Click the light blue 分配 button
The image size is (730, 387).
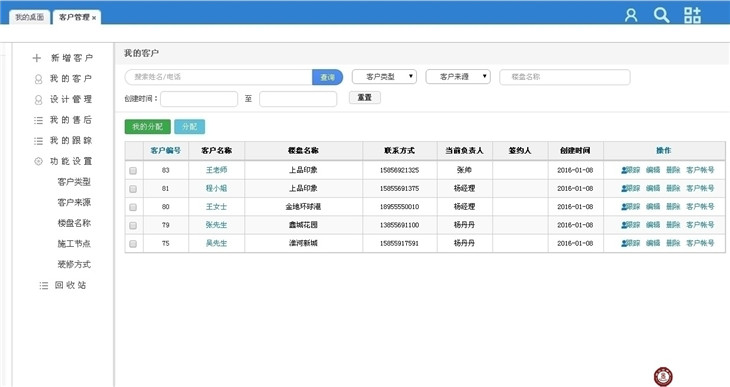189,127
